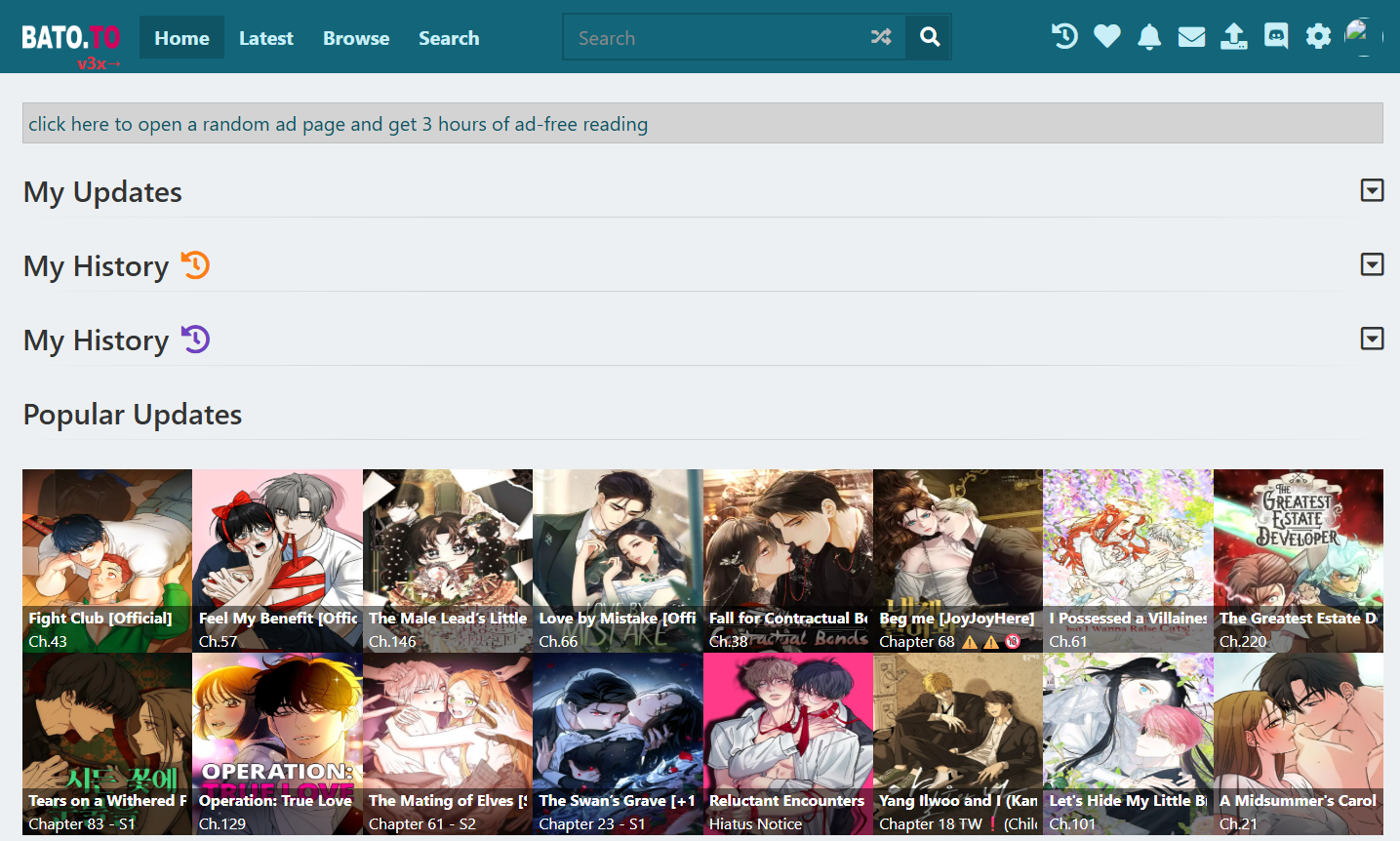
Task: Click inside the Search input field
Action: [x=717, y=37]
